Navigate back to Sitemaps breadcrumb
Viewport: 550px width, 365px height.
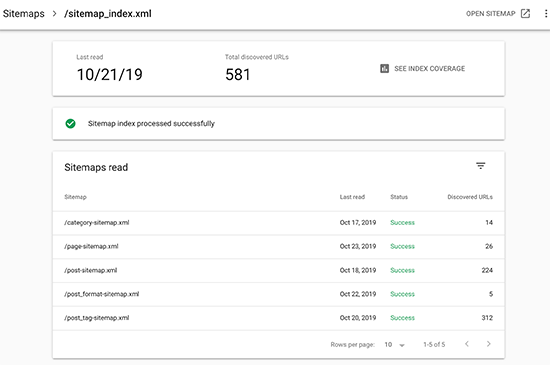pyautogui.click(x=24, y=14)
